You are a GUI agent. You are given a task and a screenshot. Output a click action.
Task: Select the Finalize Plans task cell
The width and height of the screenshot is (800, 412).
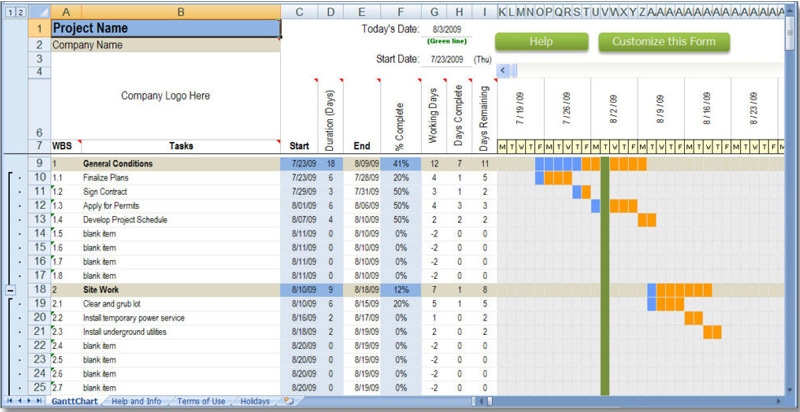point(181,178)
